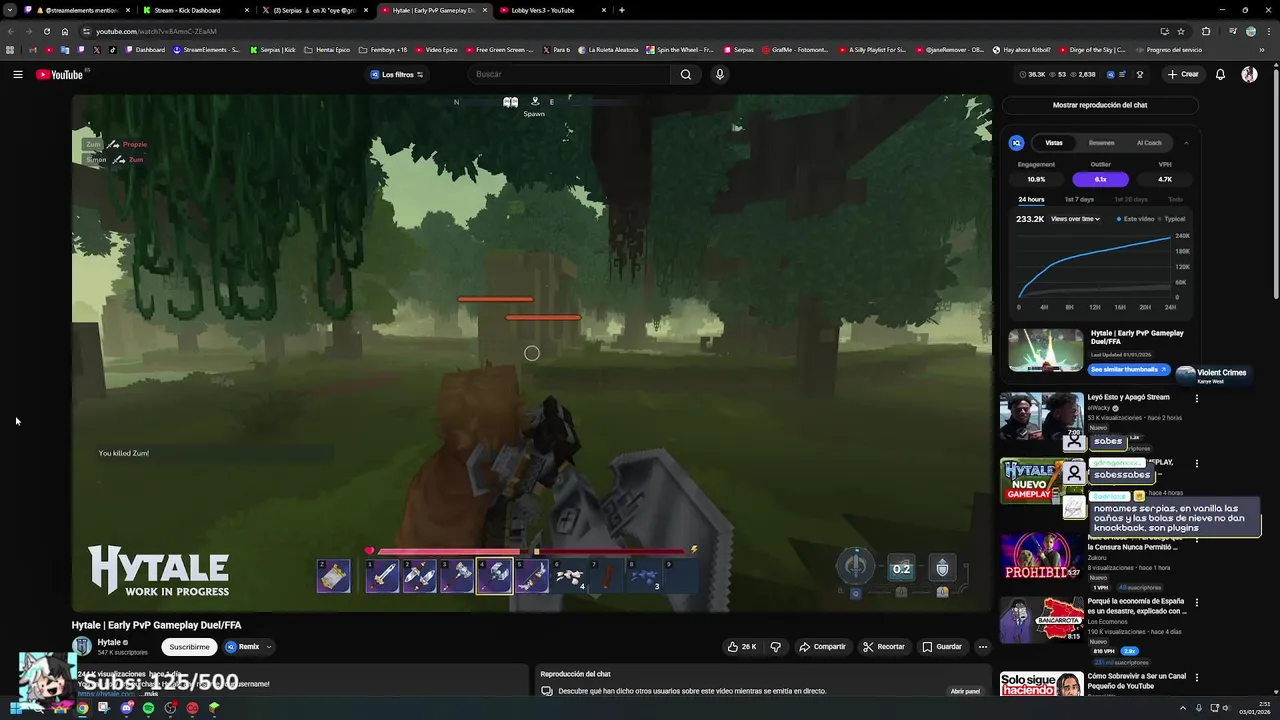The width and height of the screenshot is (1280, 720).
Task: Open the Chrome taskbar icon
Action: [x=82, y=708]
